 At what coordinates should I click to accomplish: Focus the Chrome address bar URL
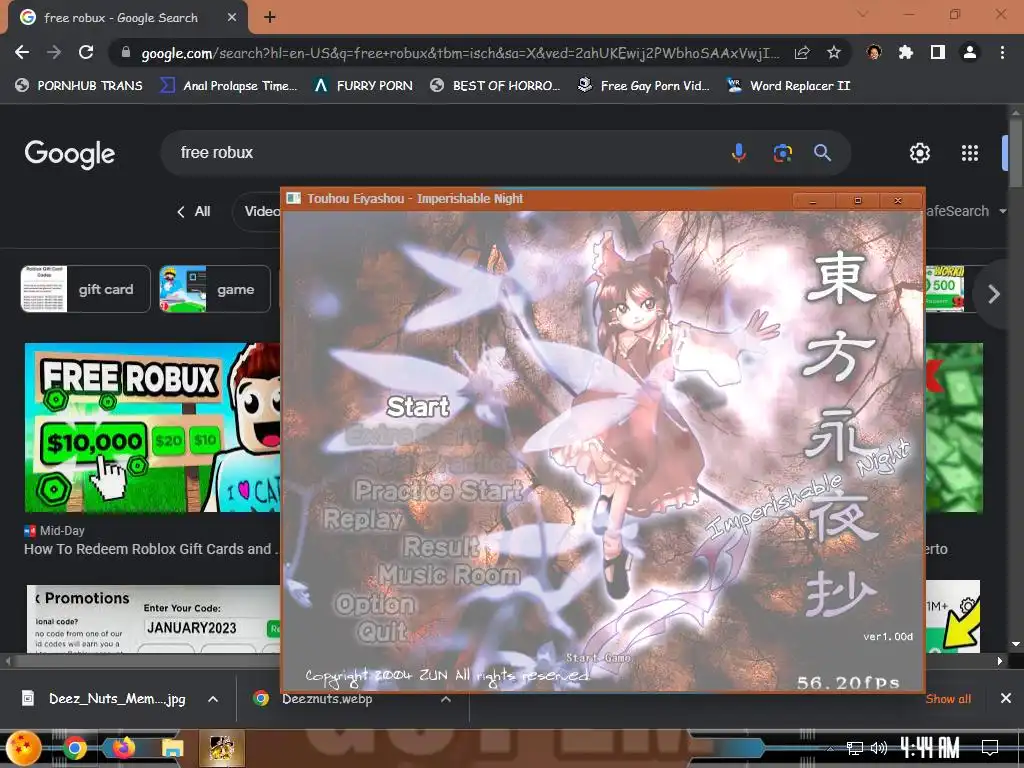(x=460, y=53)
